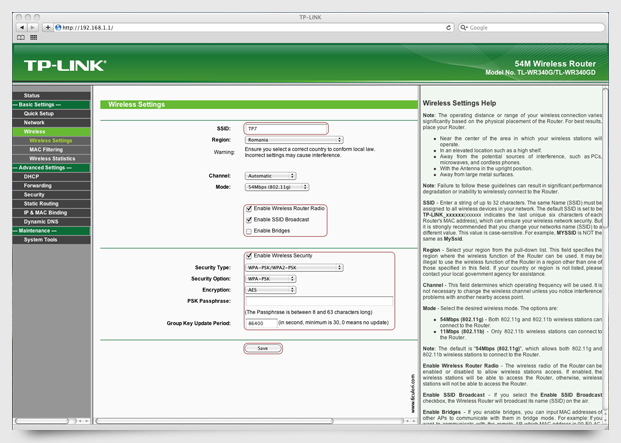Click the Save button
This screenshot has width=621, height=443.
tap(263, 348)
